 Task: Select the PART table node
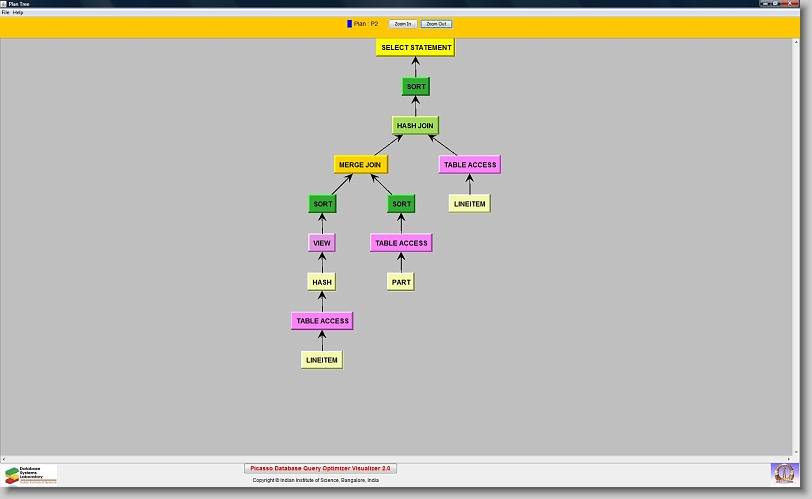[x=400, y=282]
